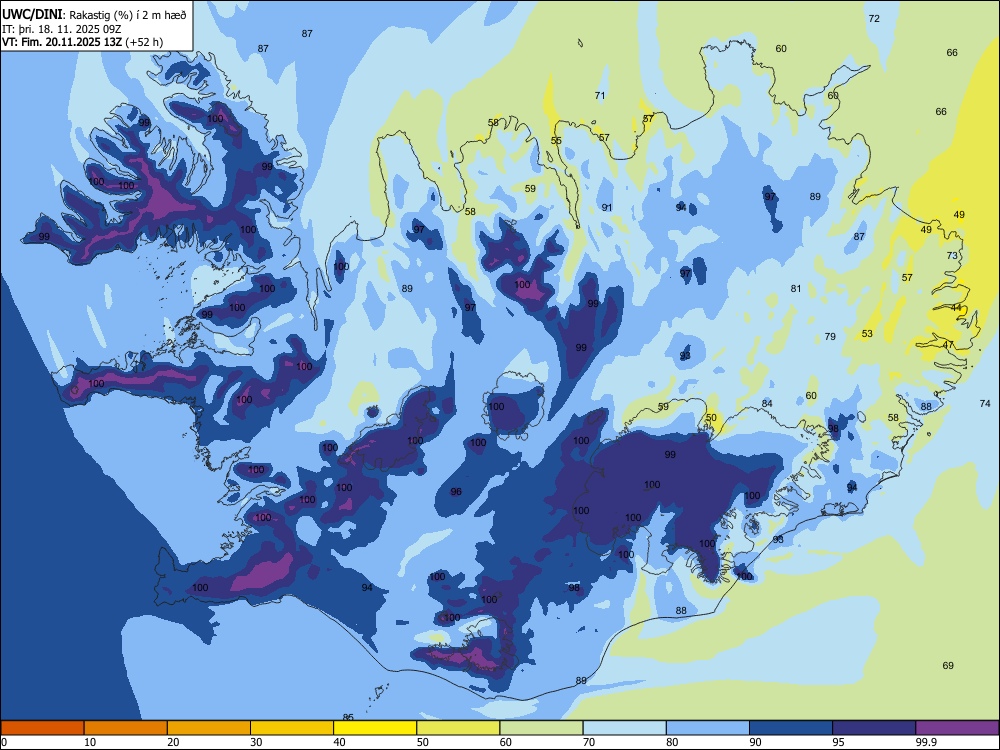Click the legend tick label '10'

90,742
